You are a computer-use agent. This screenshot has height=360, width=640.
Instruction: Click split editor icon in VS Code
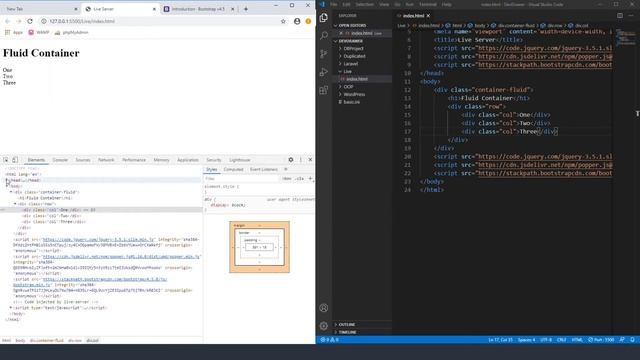tap(620, 16)
